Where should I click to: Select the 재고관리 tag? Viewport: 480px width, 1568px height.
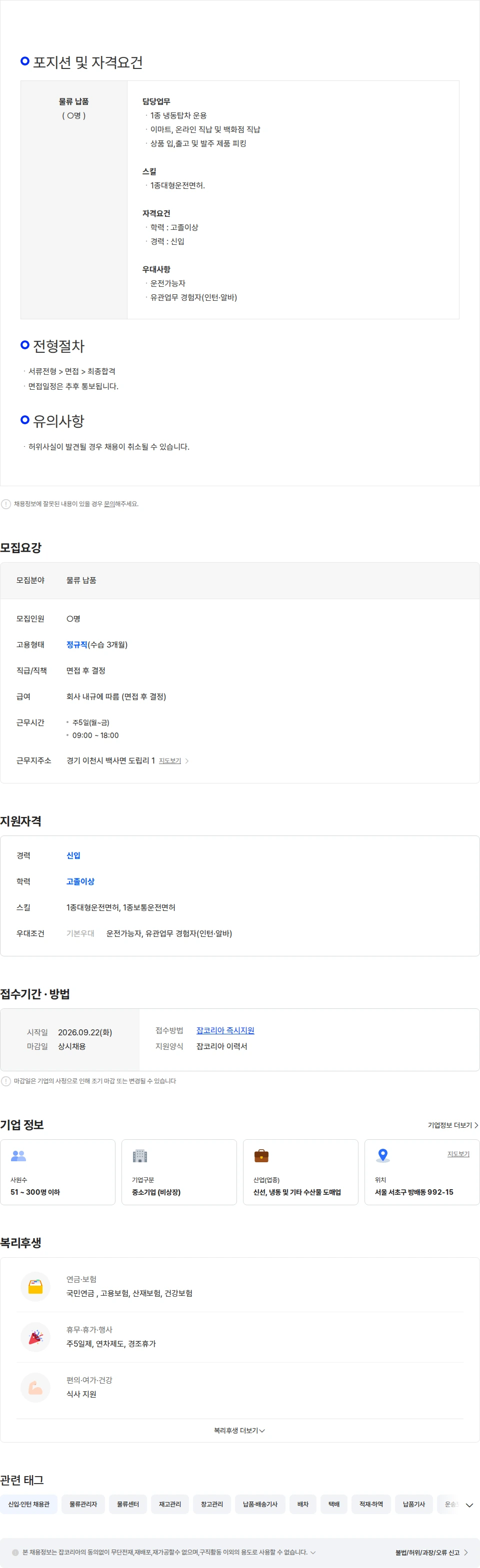click(170, 1504)
